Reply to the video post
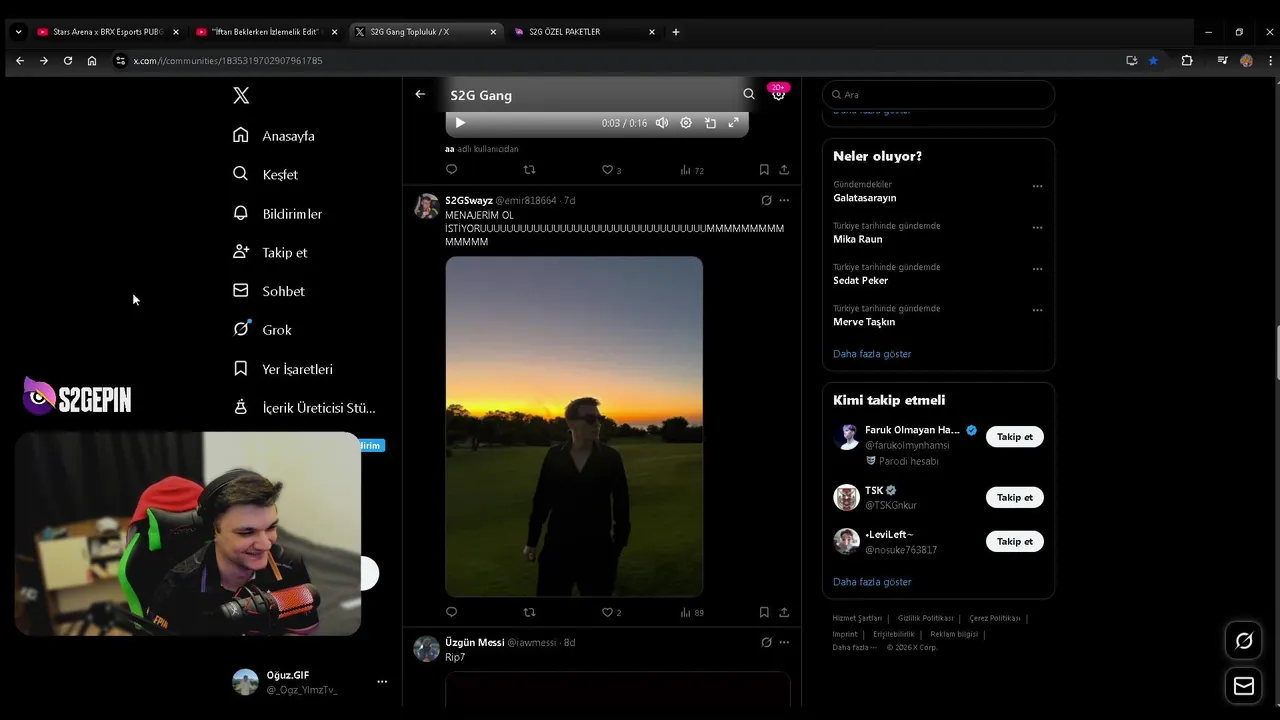The height and width of the screenshot is (720, 1280). point(451,170)
